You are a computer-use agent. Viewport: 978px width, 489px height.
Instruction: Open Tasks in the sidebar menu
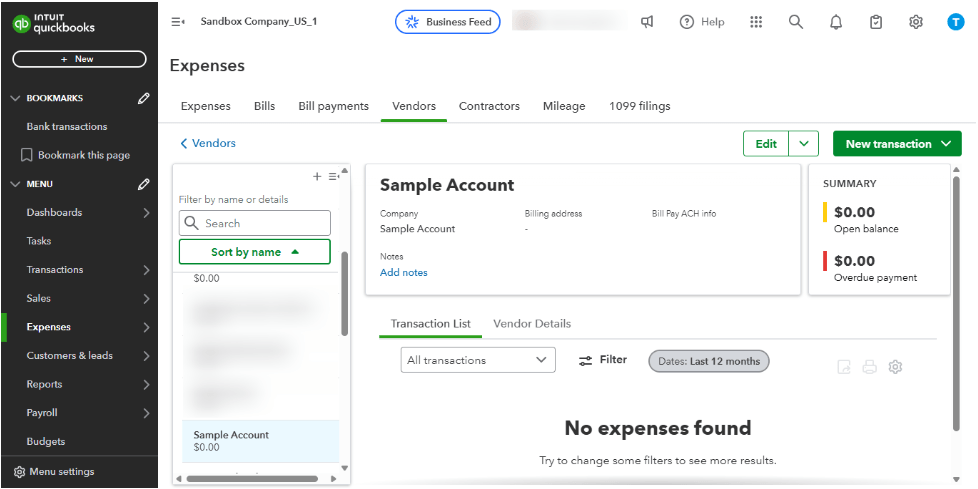pos(39,241)
